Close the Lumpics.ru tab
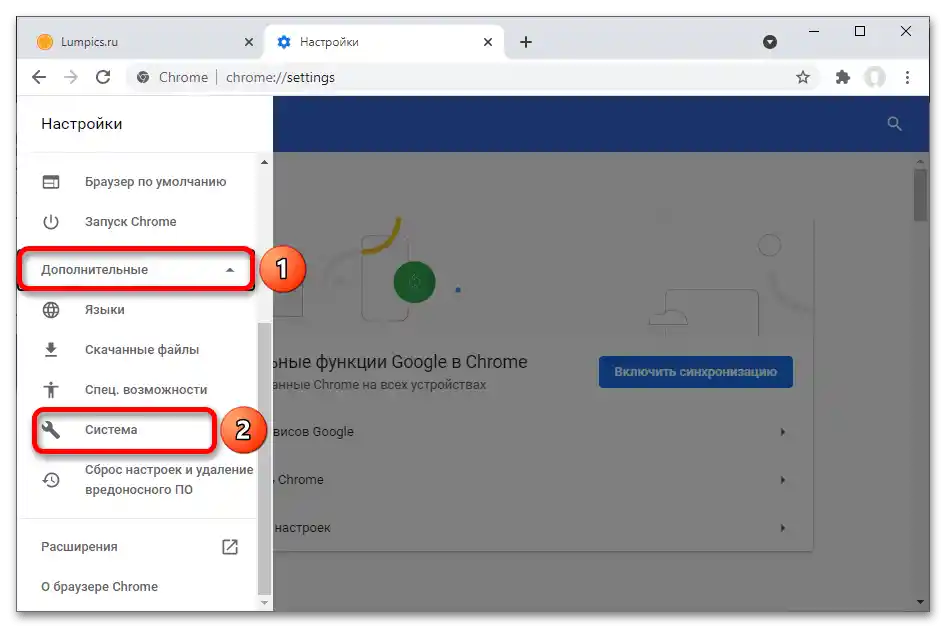 tap(249, 42)
